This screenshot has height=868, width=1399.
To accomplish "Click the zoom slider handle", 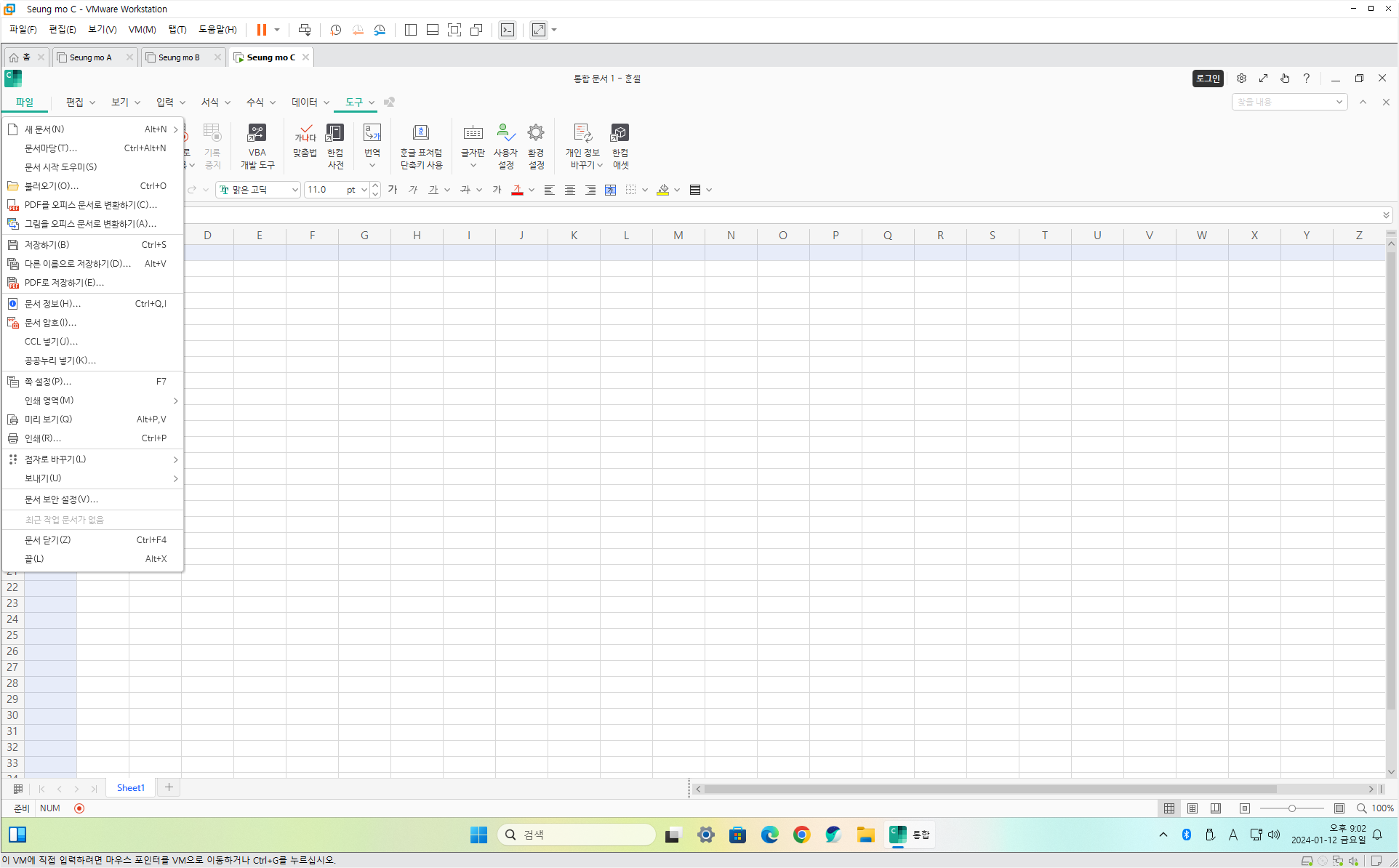I will pos(1291,808).
